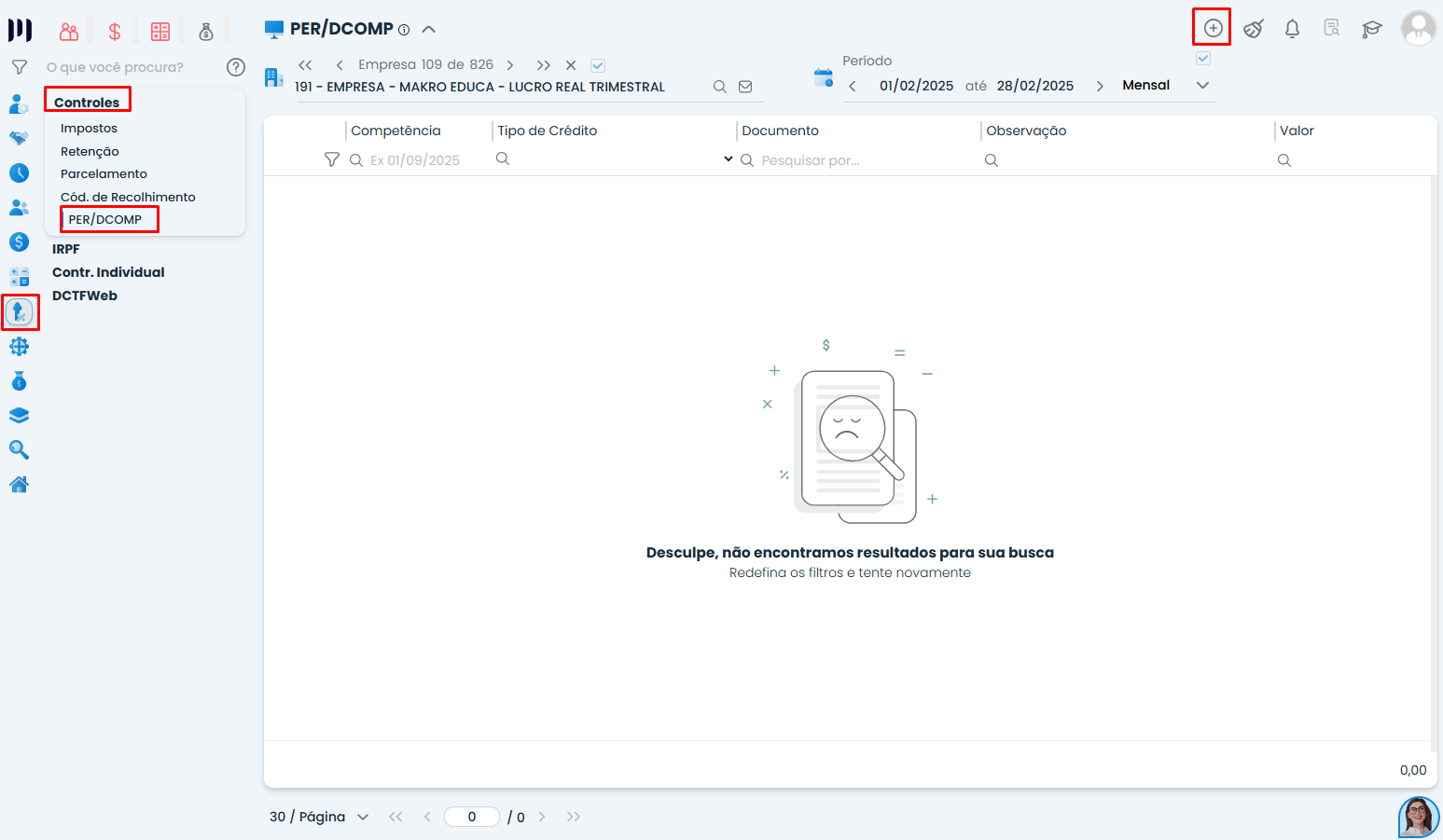Click the add new record plus icon
Viewport: 1443px width, 840px height.
1213,28
